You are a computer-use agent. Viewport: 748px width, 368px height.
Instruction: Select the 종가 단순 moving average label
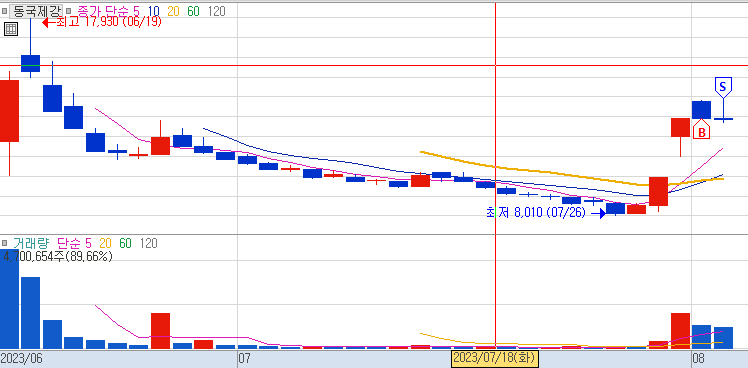point(104,11)
